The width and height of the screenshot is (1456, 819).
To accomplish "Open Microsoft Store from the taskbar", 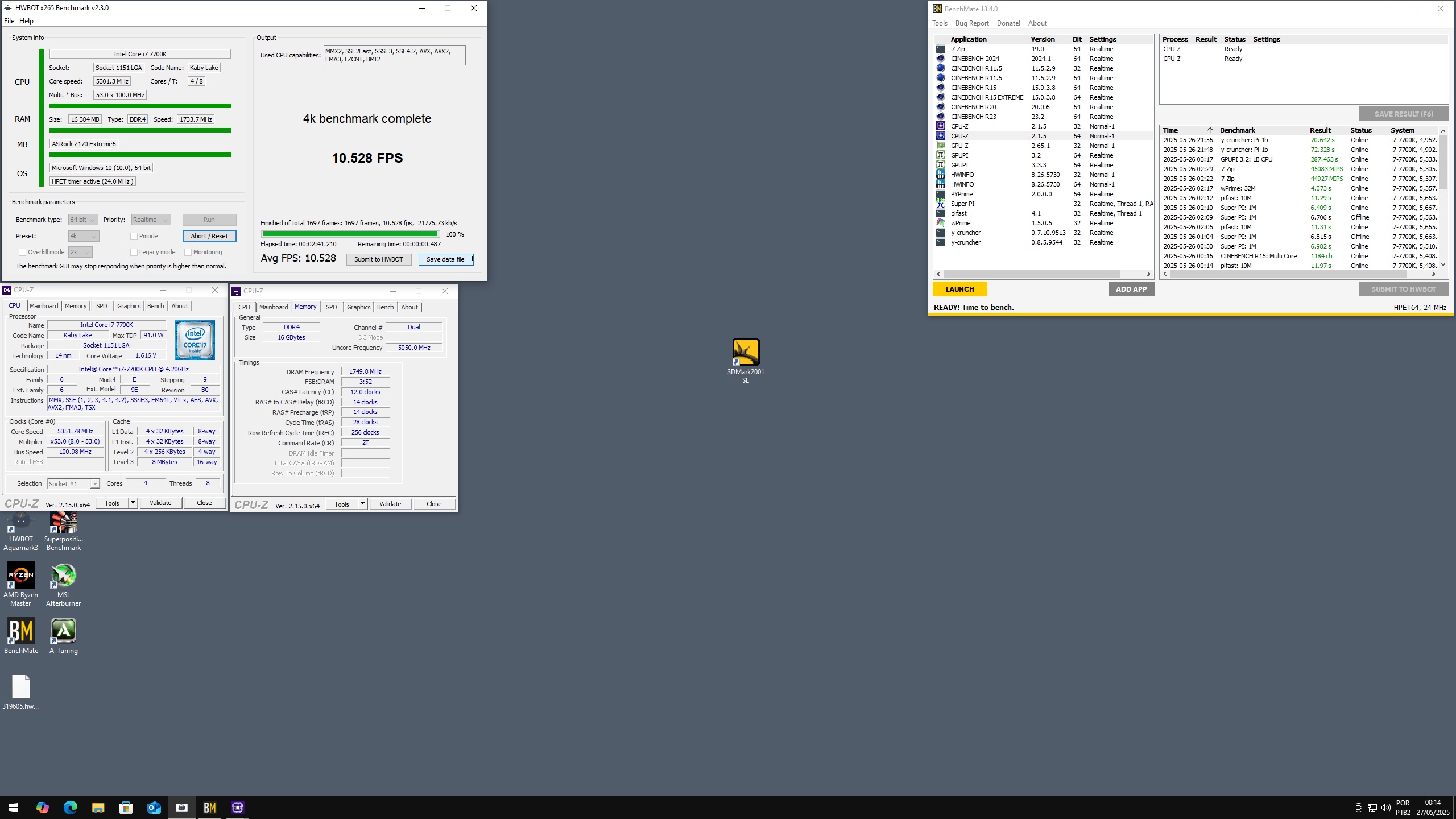I will [x=126, y=808].
